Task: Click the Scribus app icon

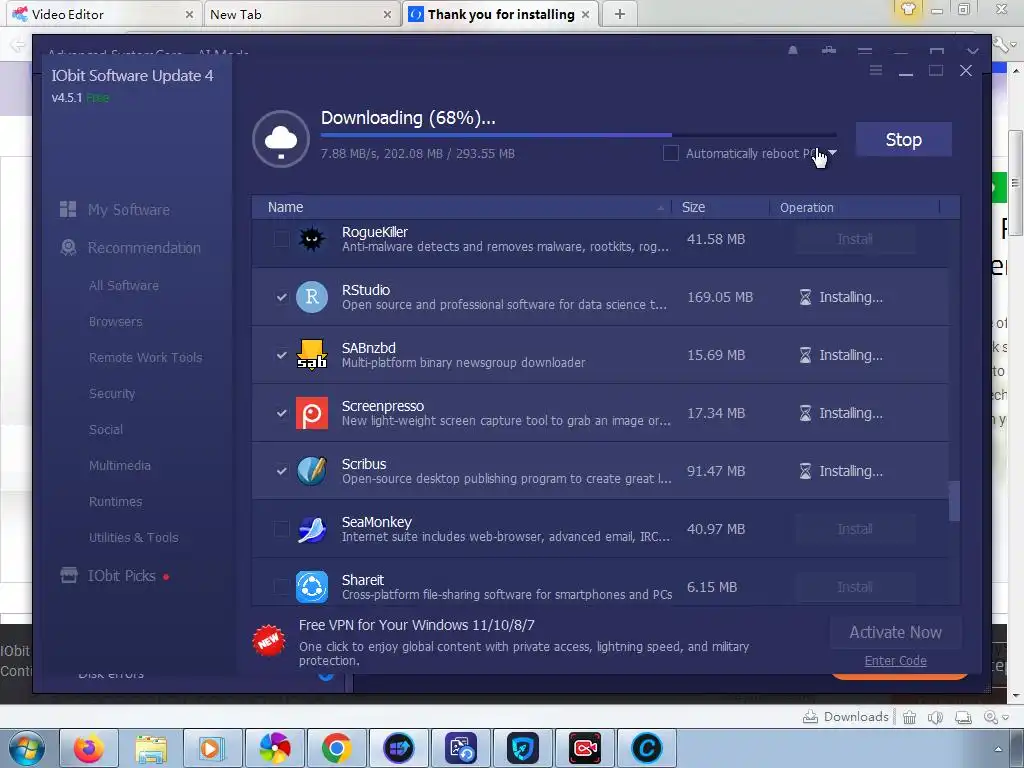Action: tap(312, 472)
